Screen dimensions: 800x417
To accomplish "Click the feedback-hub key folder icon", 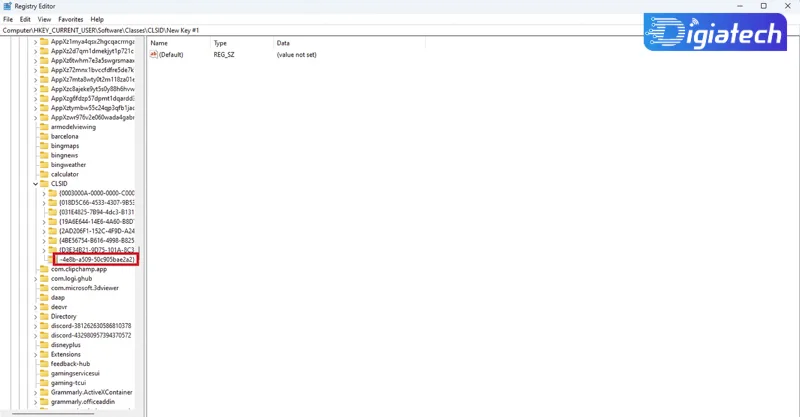I will tap(44, 364).
